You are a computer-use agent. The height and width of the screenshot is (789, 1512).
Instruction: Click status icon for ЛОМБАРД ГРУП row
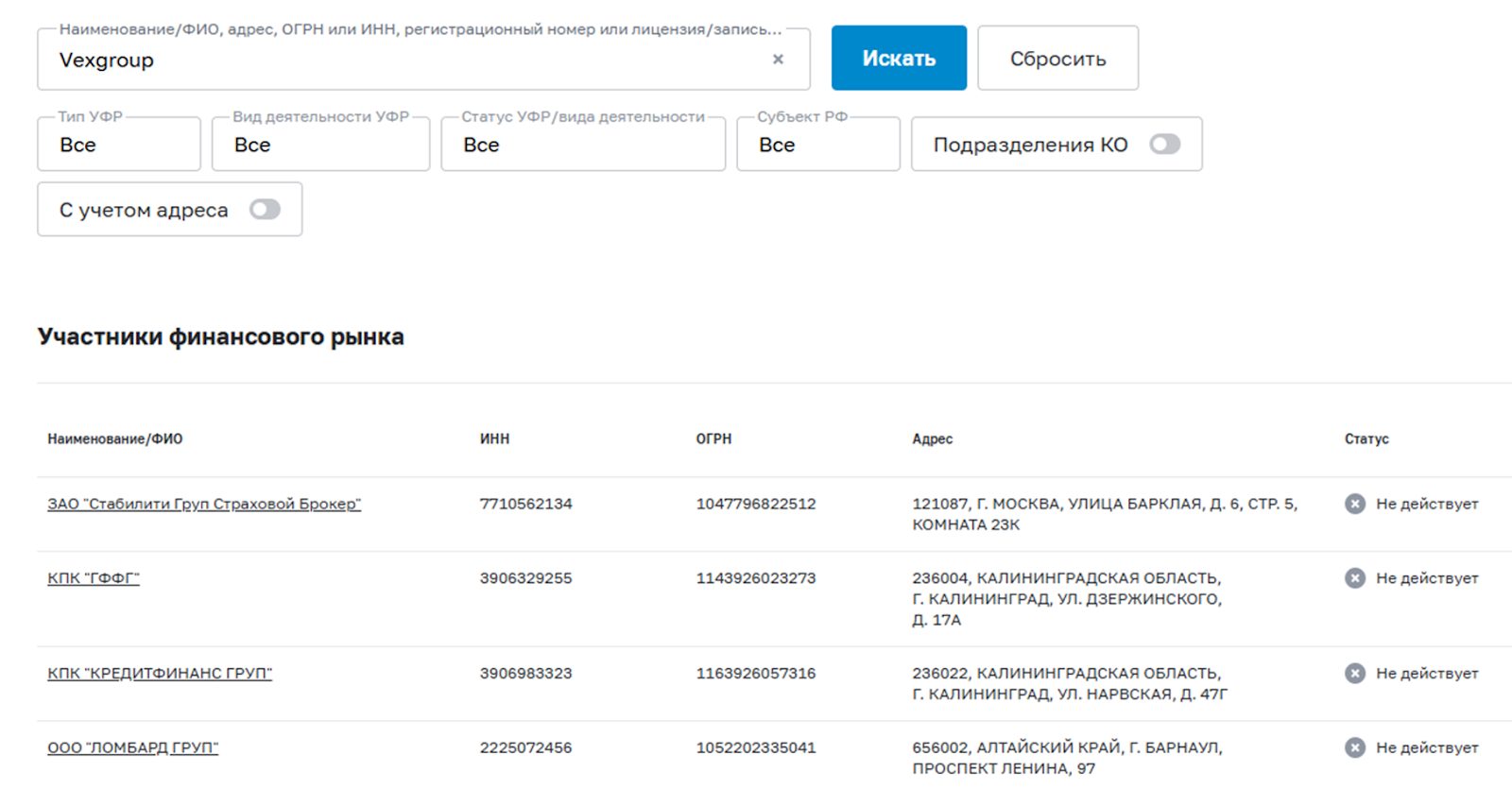(x=1355, y=747)
